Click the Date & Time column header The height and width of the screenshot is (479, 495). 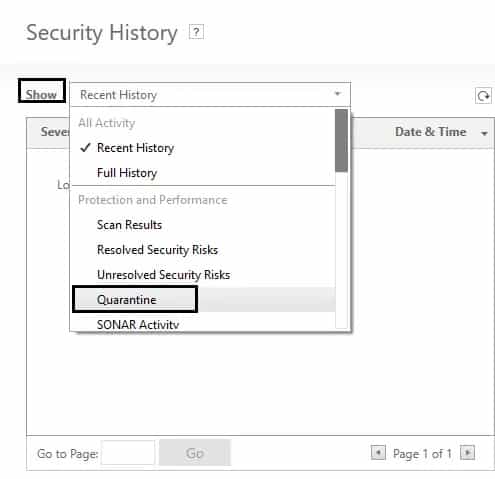tap(430, 132)
